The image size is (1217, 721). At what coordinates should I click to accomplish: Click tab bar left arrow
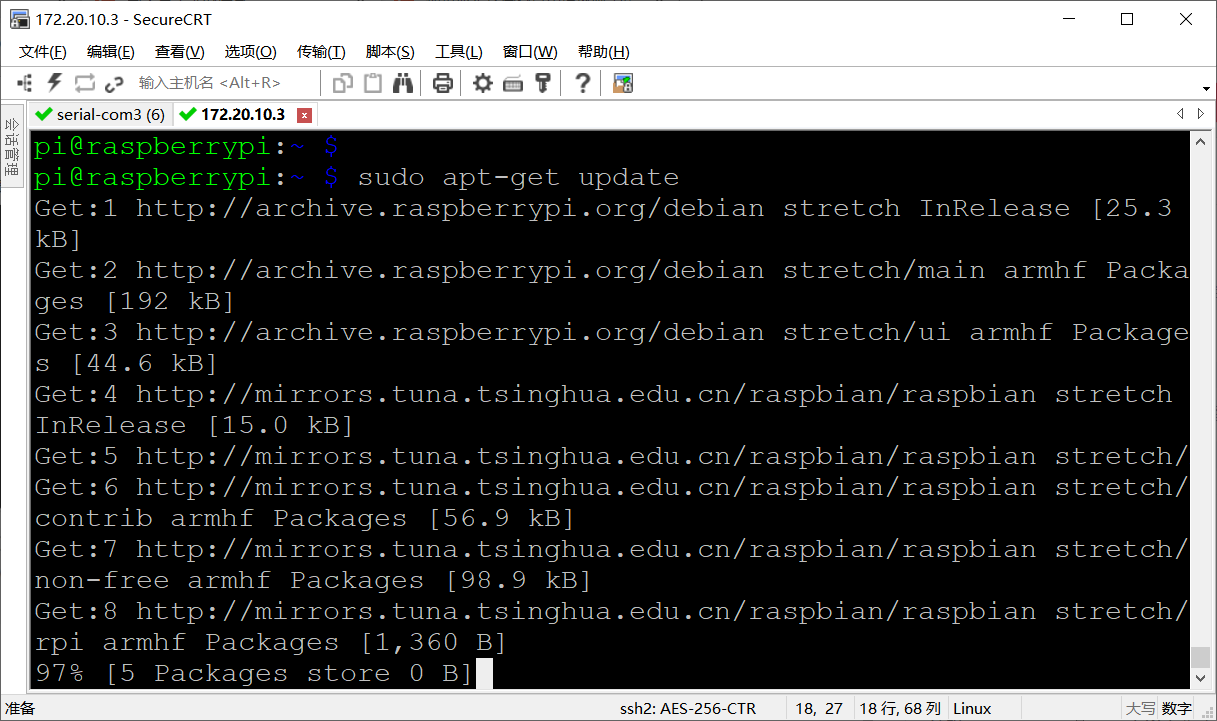(x=1180, y=114)
